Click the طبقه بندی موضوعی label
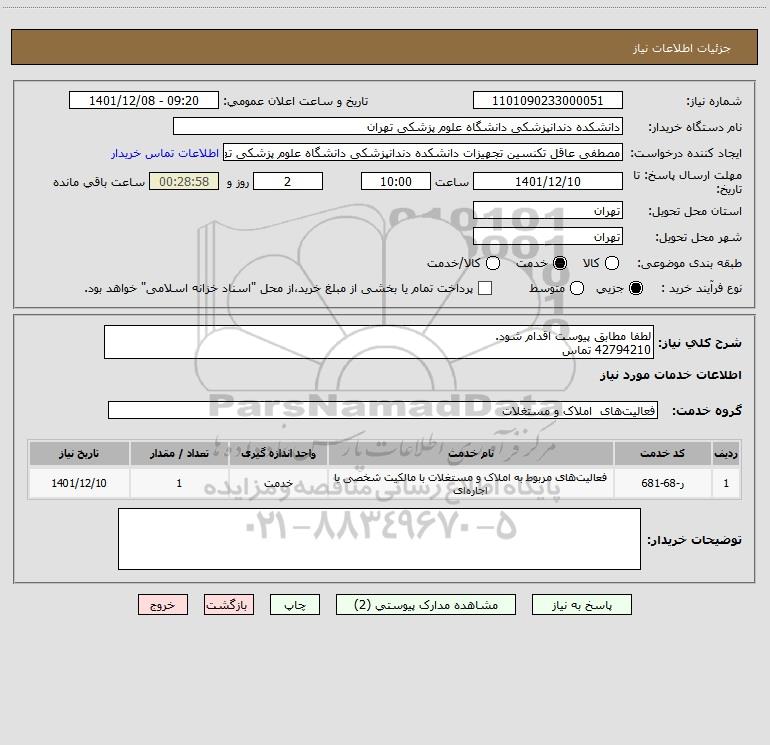This screenshot has height=745, width=770. pyautogui.click(x=689, y=264)
